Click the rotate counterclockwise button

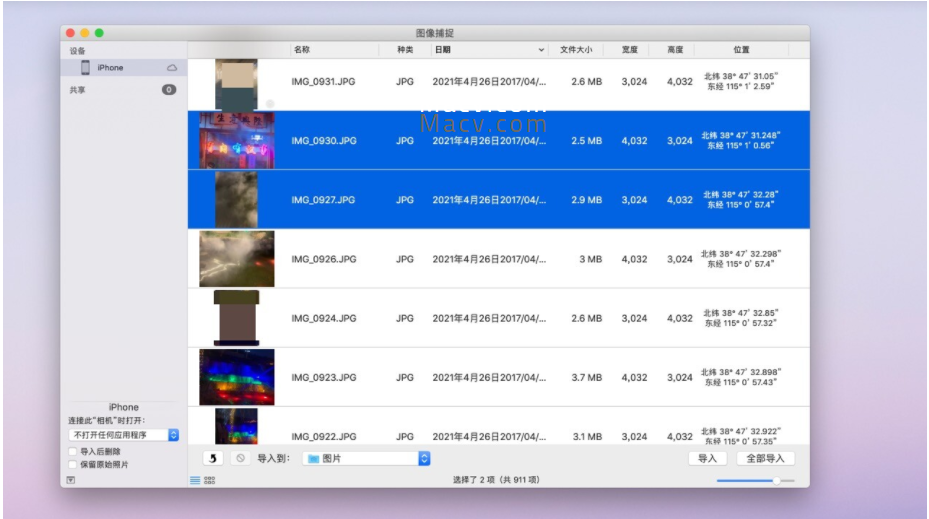click(x=213, y=458)
